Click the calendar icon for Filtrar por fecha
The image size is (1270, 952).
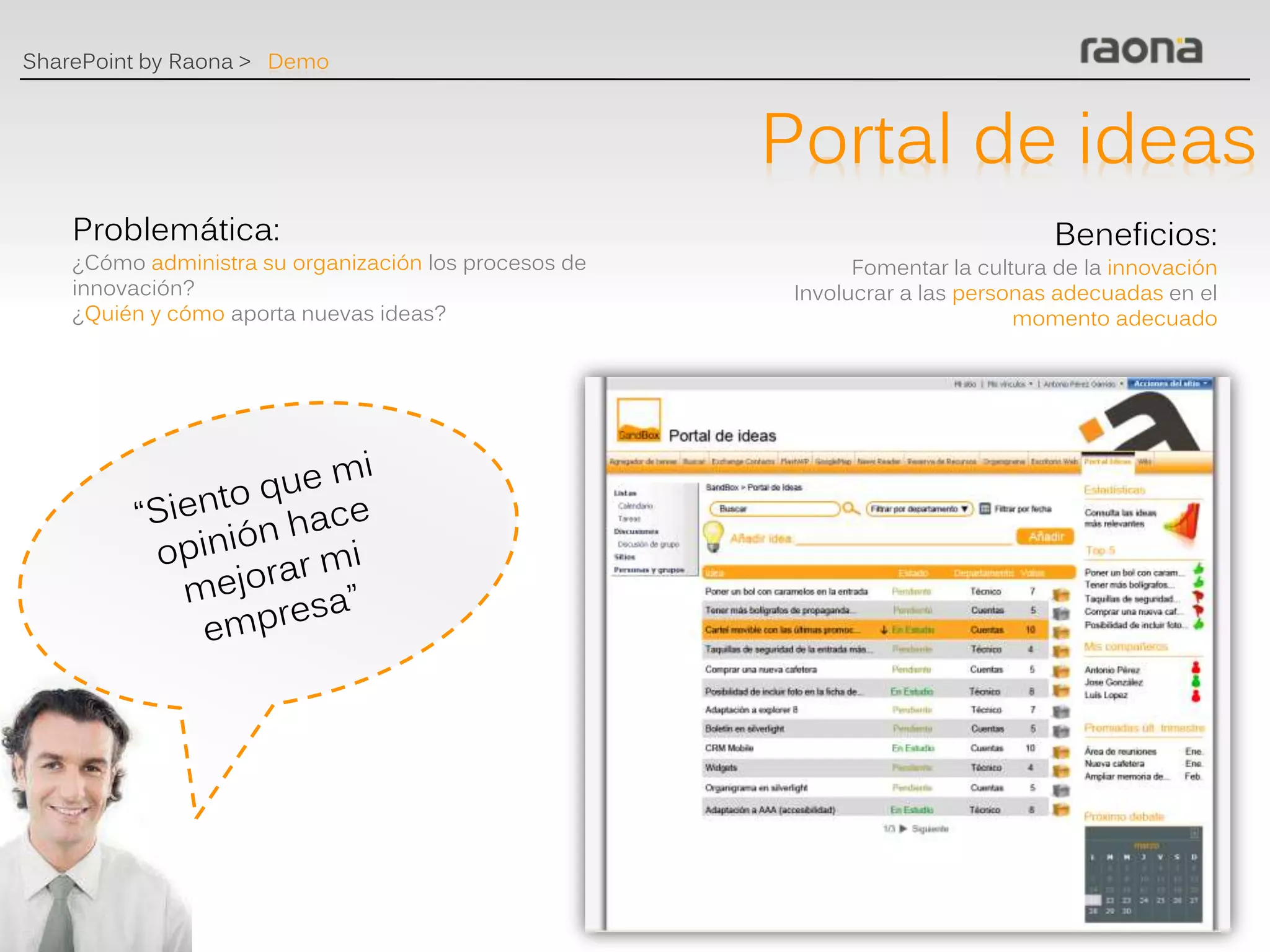click(x=985, y=509)
